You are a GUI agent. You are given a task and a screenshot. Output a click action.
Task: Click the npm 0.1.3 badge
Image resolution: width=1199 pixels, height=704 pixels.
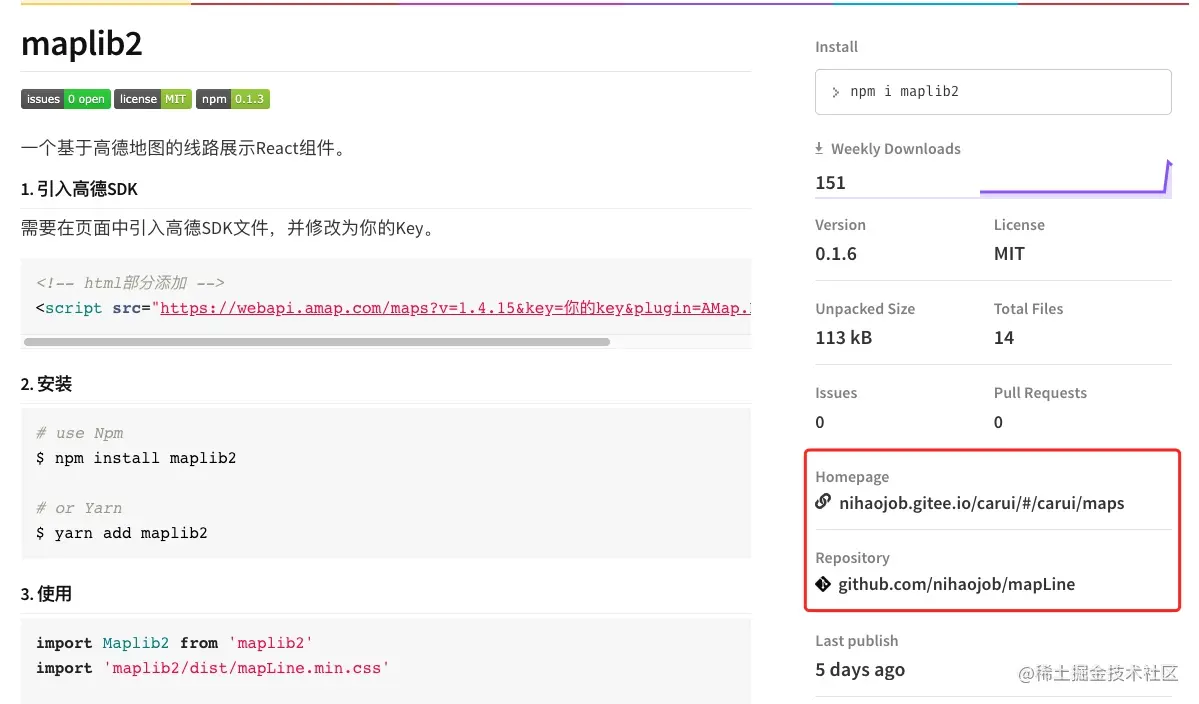point(232,99)
